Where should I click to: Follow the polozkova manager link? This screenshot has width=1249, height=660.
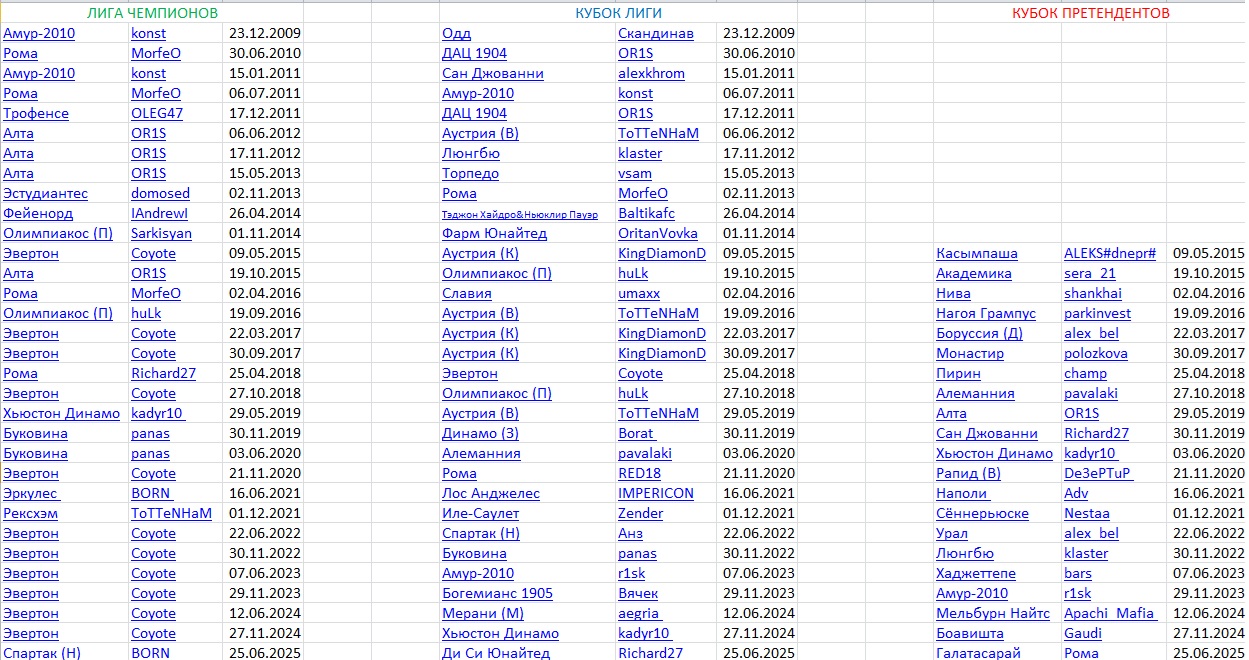click(1095, 353)
